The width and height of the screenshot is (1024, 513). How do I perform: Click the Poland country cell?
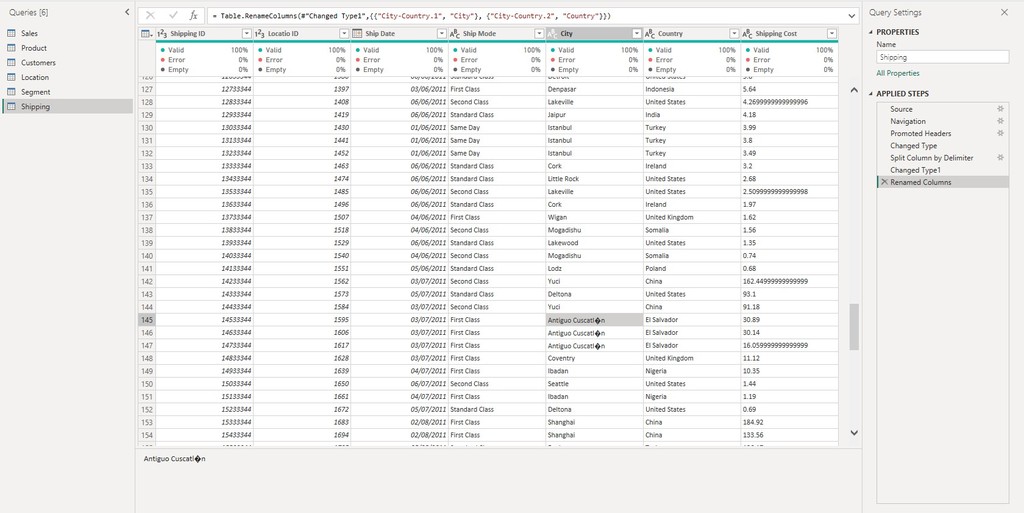point(692,268)
